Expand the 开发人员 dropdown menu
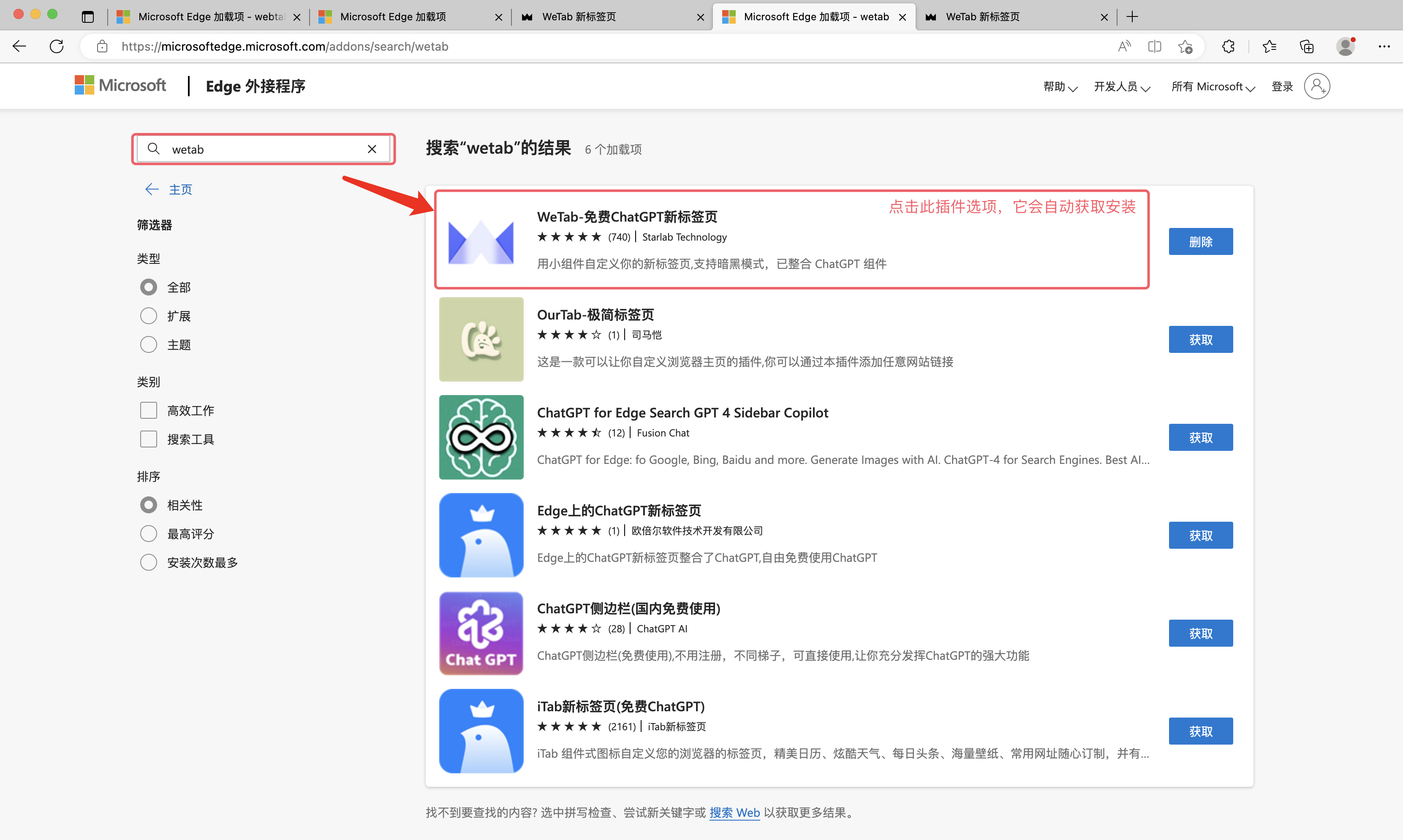Viewport: 1403px width, 840px height. tap(1122, 87)
